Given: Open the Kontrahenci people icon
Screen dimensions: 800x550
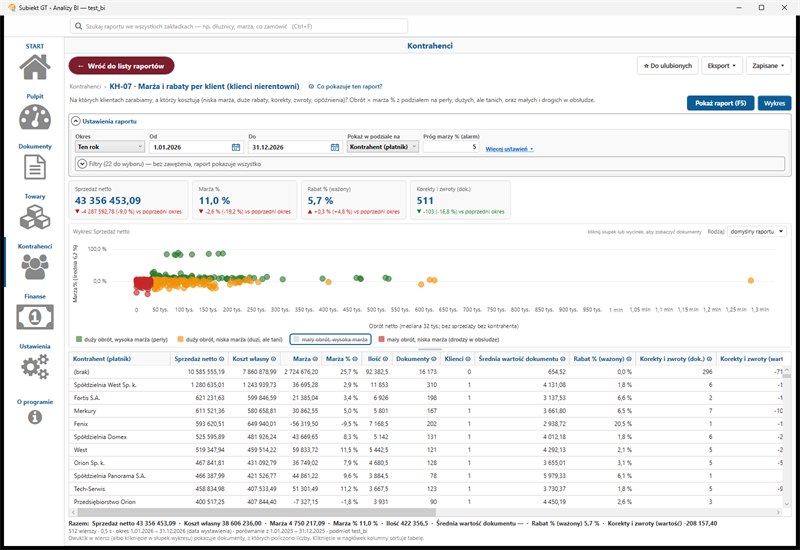Looking at the screenshot, I should point(35,267).
